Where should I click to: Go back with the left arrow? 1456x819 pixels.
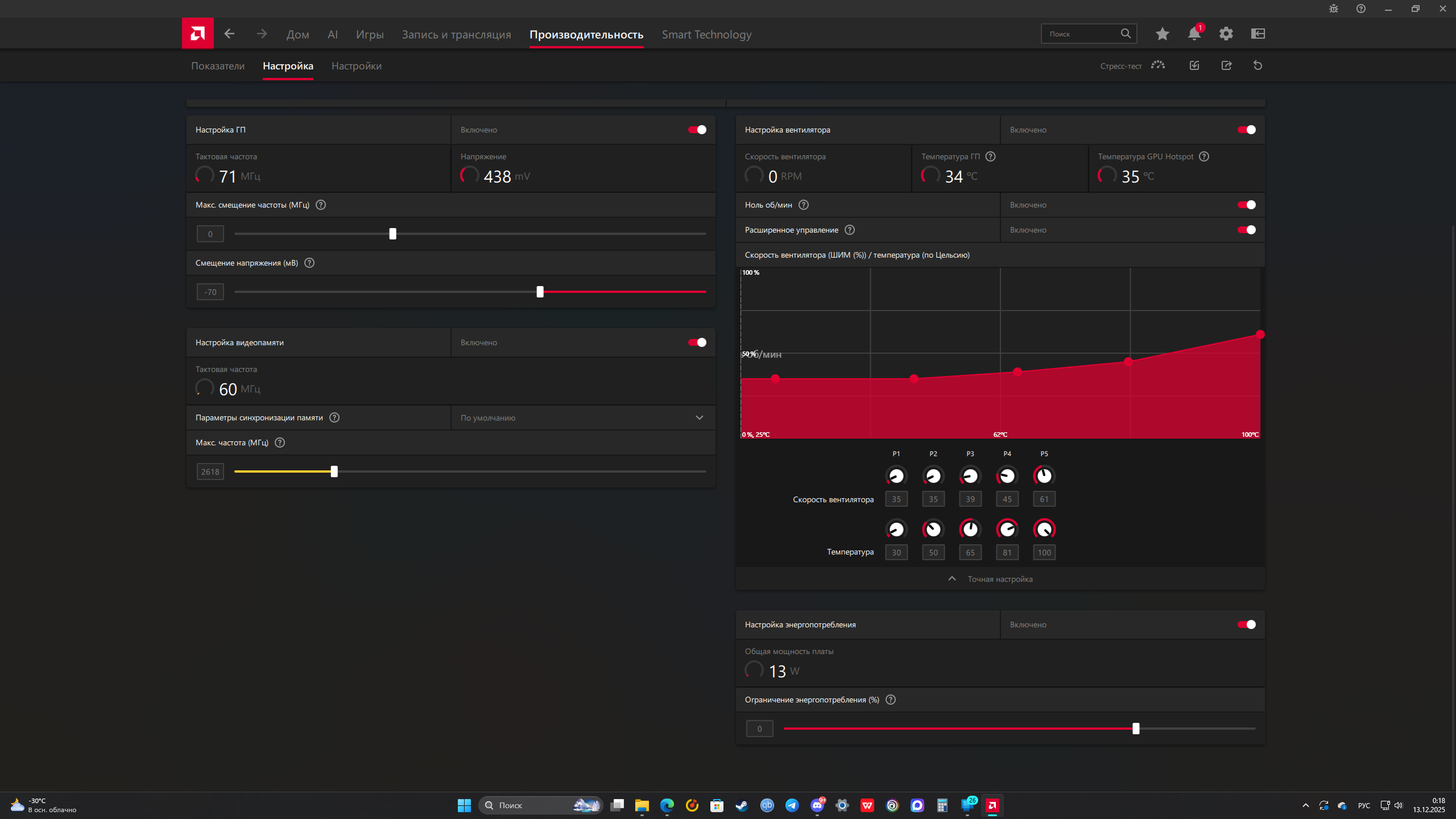coord(229,34)
